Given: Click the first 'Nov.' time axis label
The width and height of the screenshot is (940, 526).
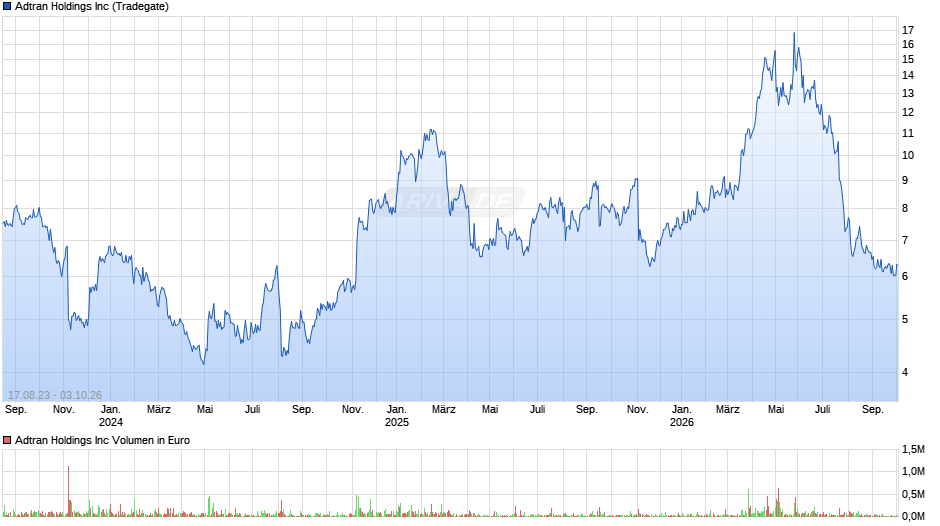Looking at the screenshot, I should pos(64,410).
